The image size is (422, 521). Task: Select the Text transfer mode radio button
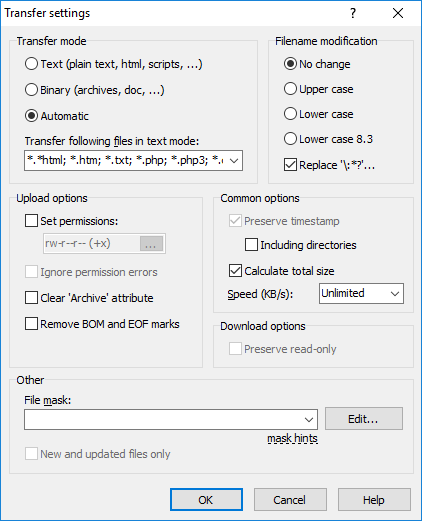(31, 64)
